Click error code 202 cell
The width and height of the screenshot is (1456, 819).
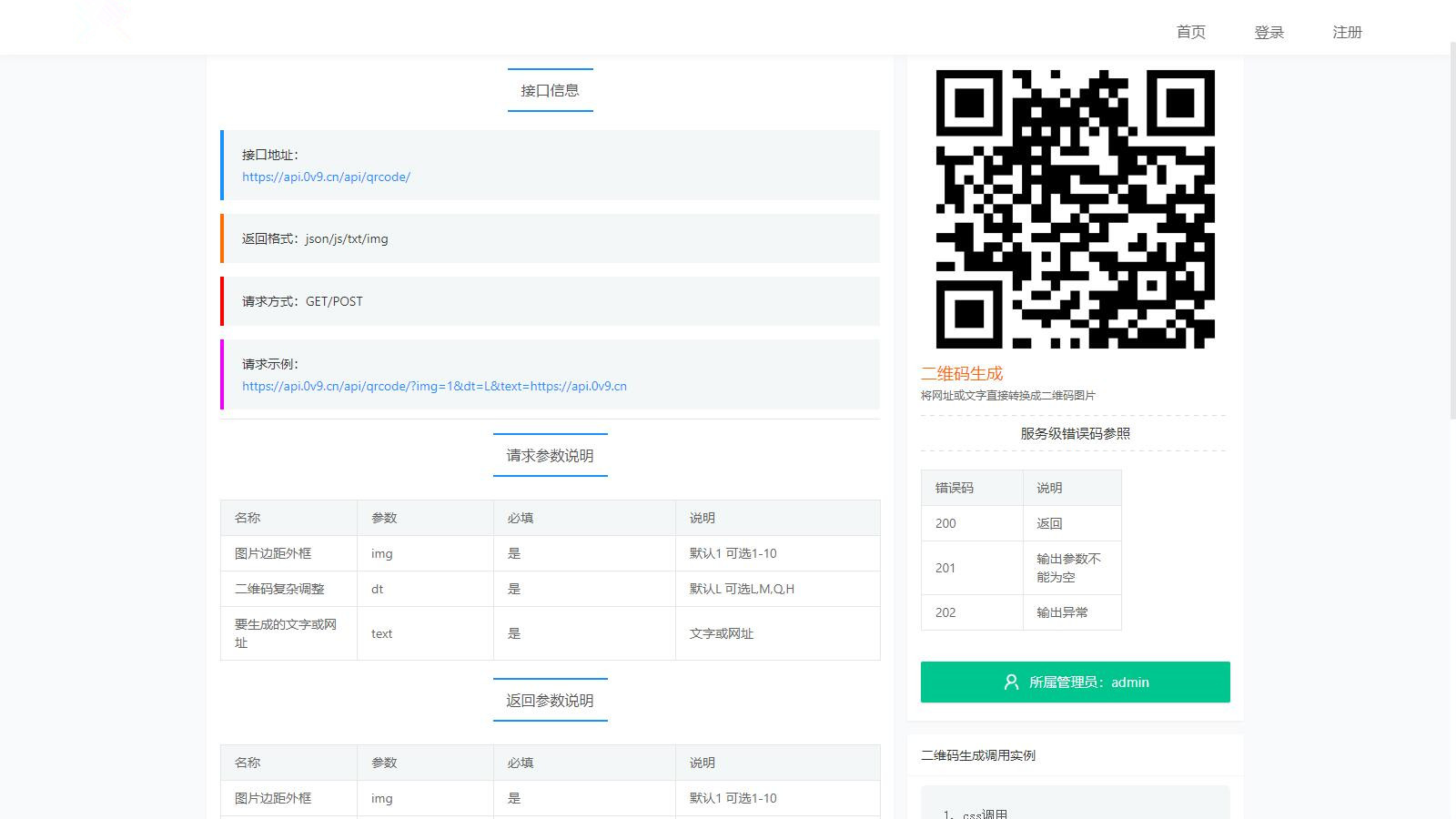(972, 612)
